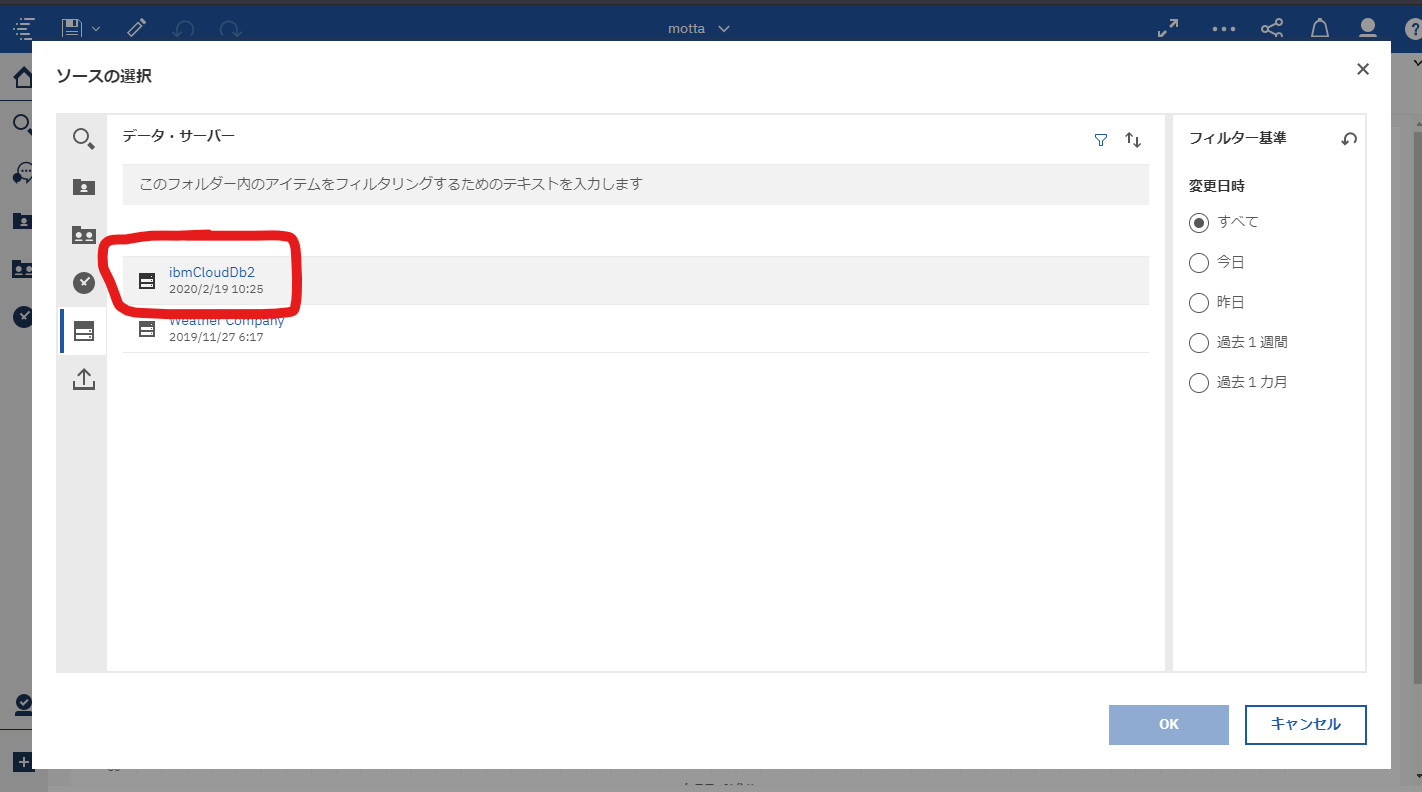Click the upload files icon in dialog sidebar
This screenshot has height=792, width=1422.
tap(84, 379)
